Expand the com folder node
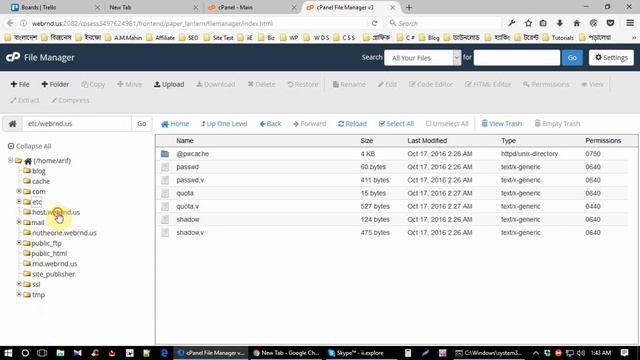 [x=19, y=191]
